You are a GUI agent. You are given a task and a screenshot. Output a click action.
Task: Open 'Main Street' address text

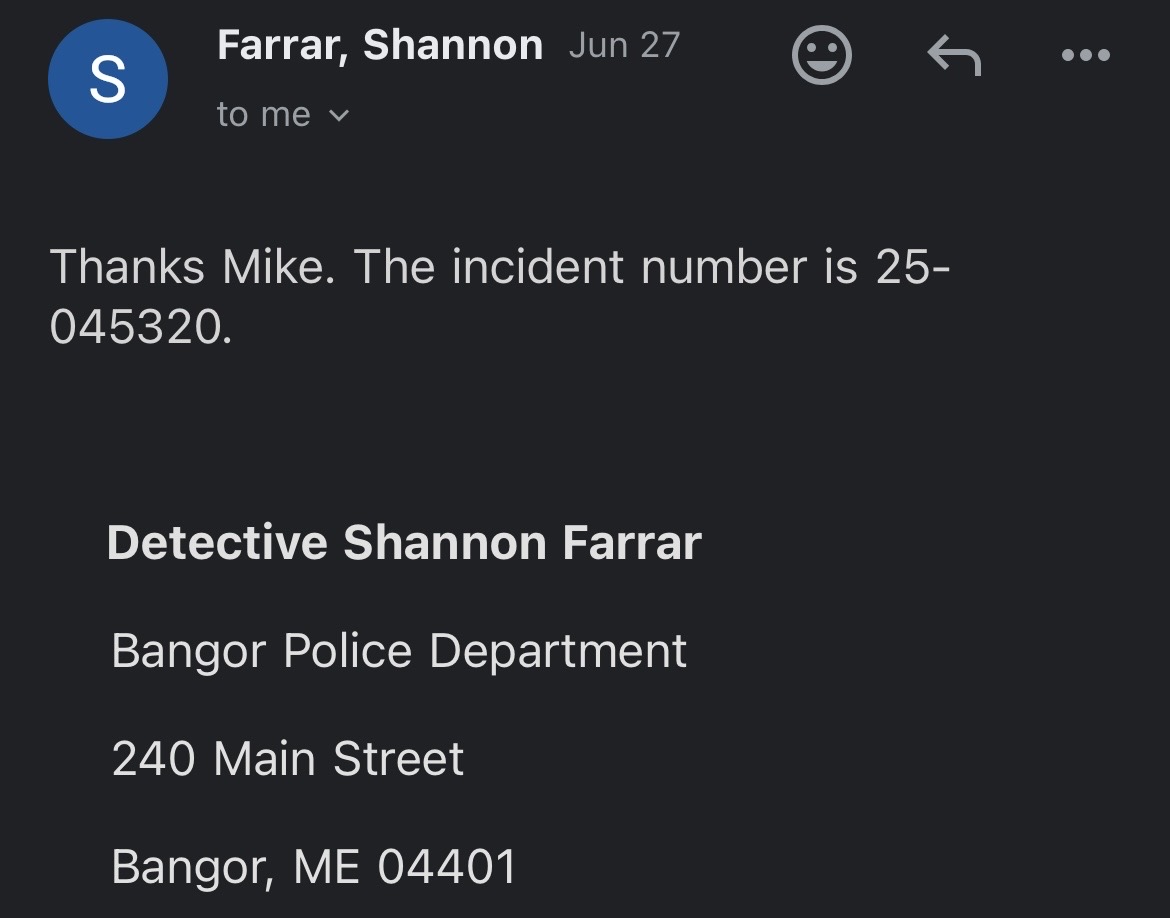(339, 759)
